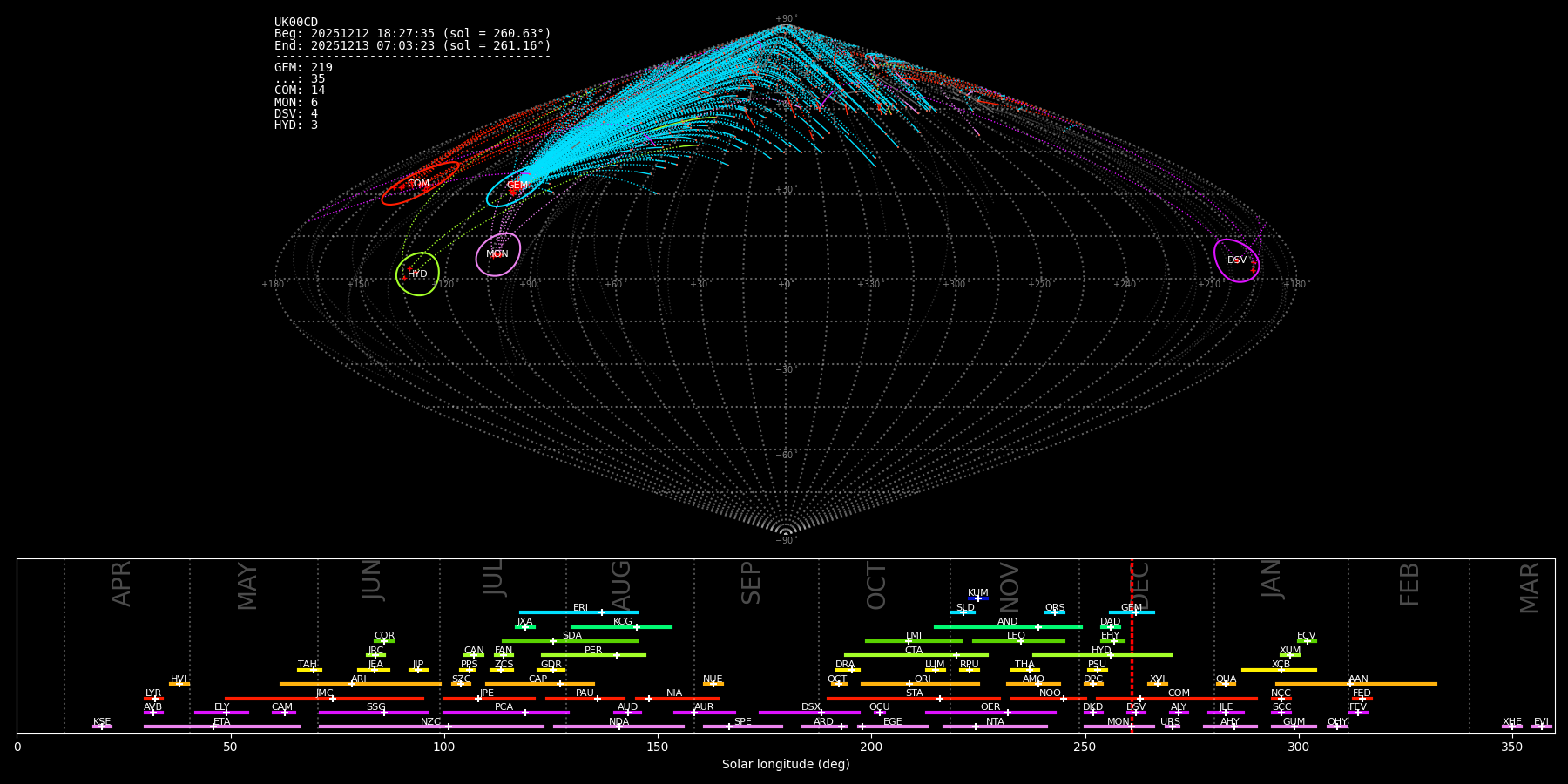Select the NZC shower label in timeline

pyautogui.click(x=430, y=721)
